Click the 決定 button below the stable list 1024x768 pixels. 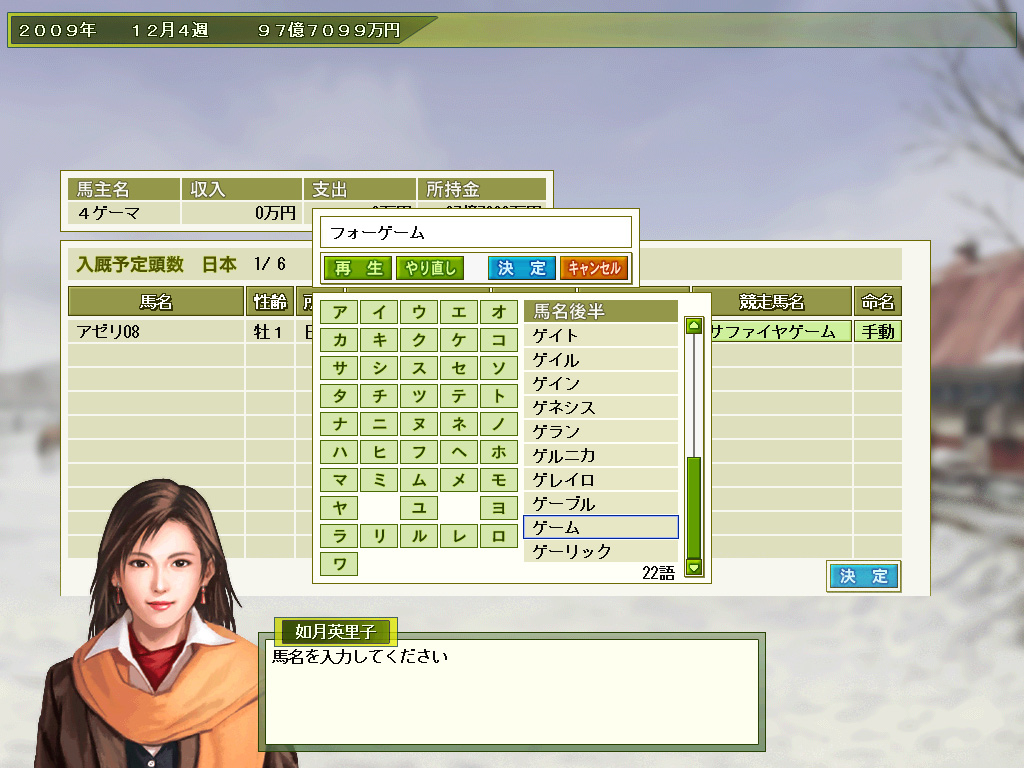point(863,576)
